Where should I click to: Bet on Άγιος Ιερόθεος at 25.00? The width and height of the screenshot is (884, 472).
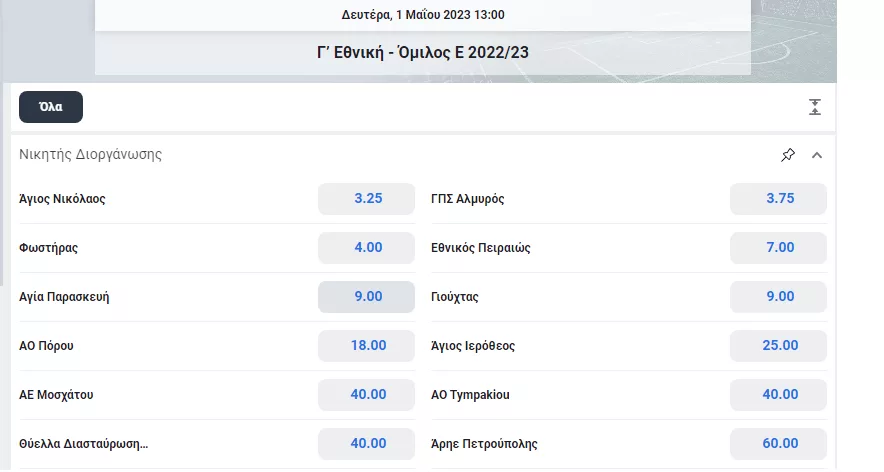[x=778, y=346]
